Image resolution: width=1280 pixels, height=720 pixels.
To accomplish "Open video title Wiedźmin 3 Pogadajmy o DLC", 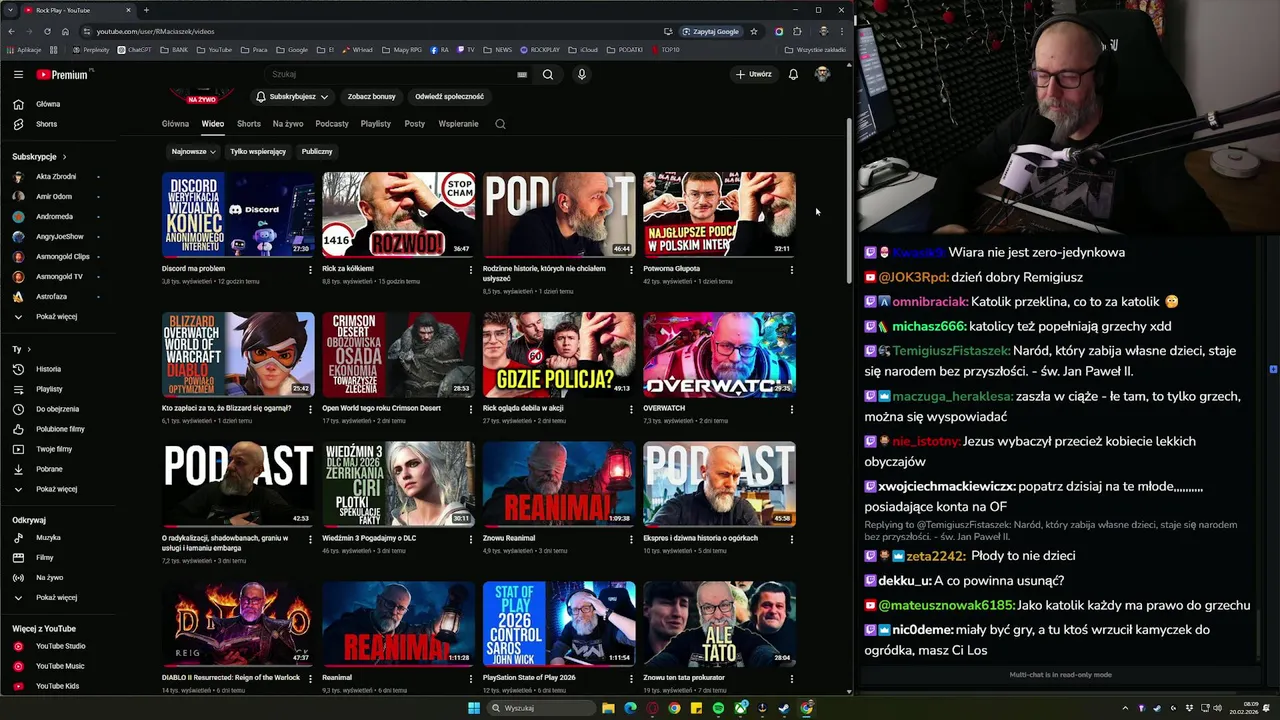I will [369, 538].
